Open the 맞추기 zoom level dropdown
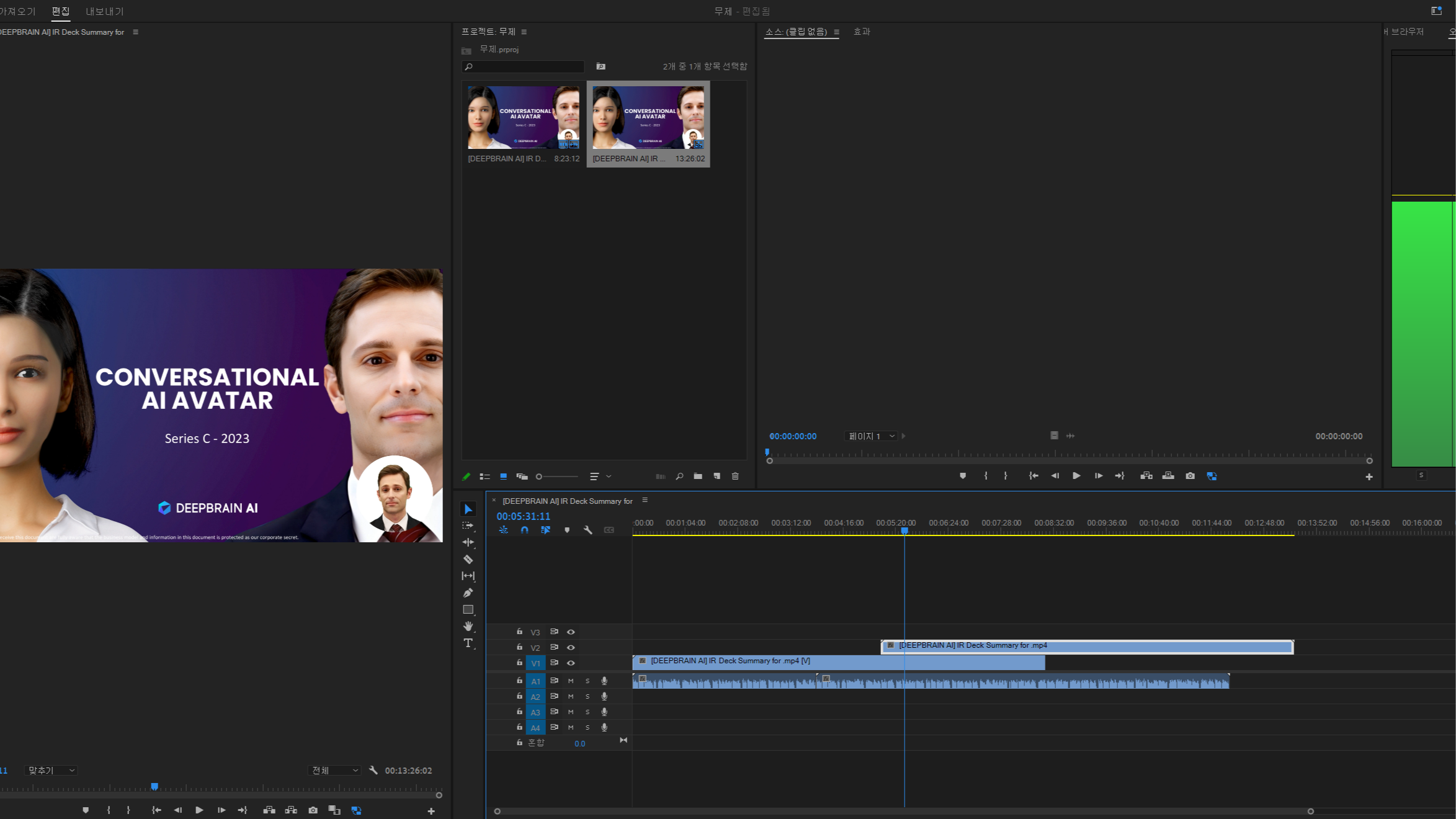Screen dimensions: 1456x819 tap(51, 770)
